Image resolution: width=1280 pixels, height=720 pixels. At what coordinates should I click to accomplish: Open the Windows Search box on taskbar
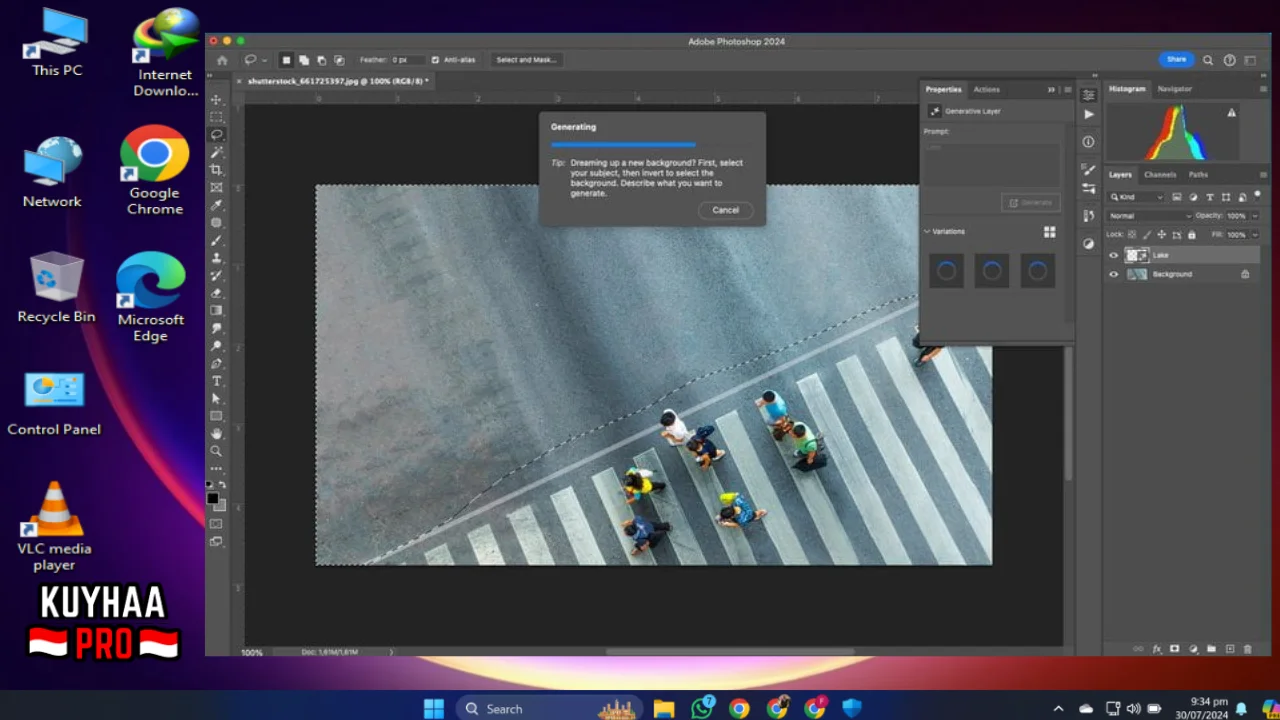click(550, 708)
